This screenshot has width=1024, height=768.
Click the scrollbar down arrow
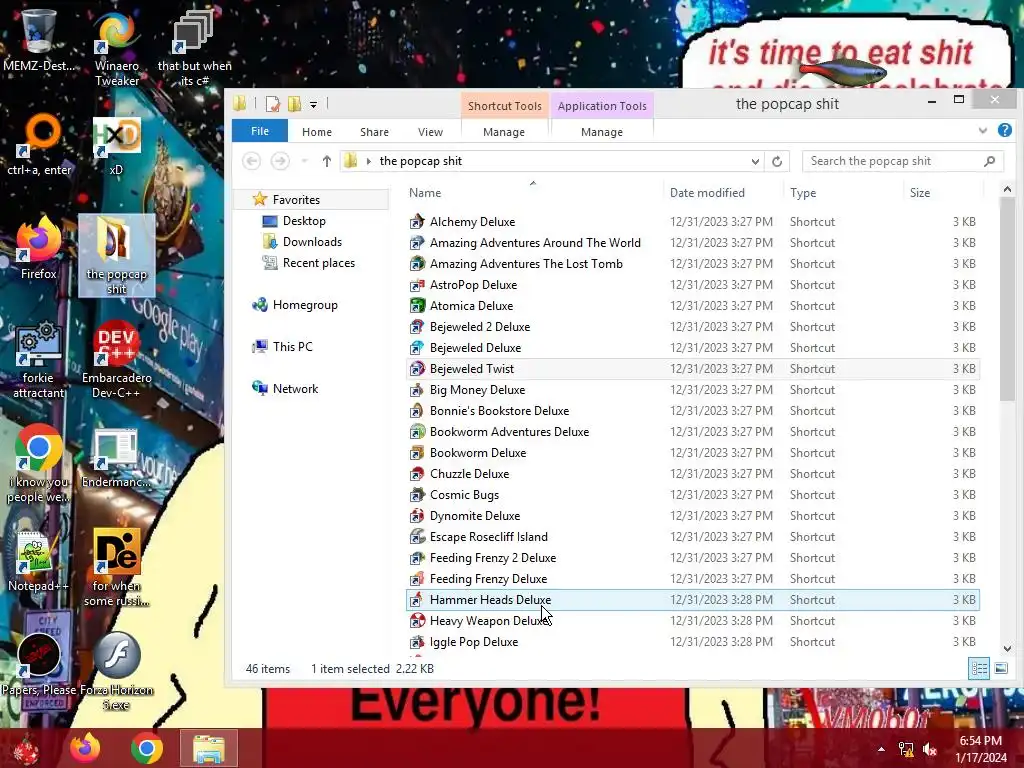coord(1007,648)
